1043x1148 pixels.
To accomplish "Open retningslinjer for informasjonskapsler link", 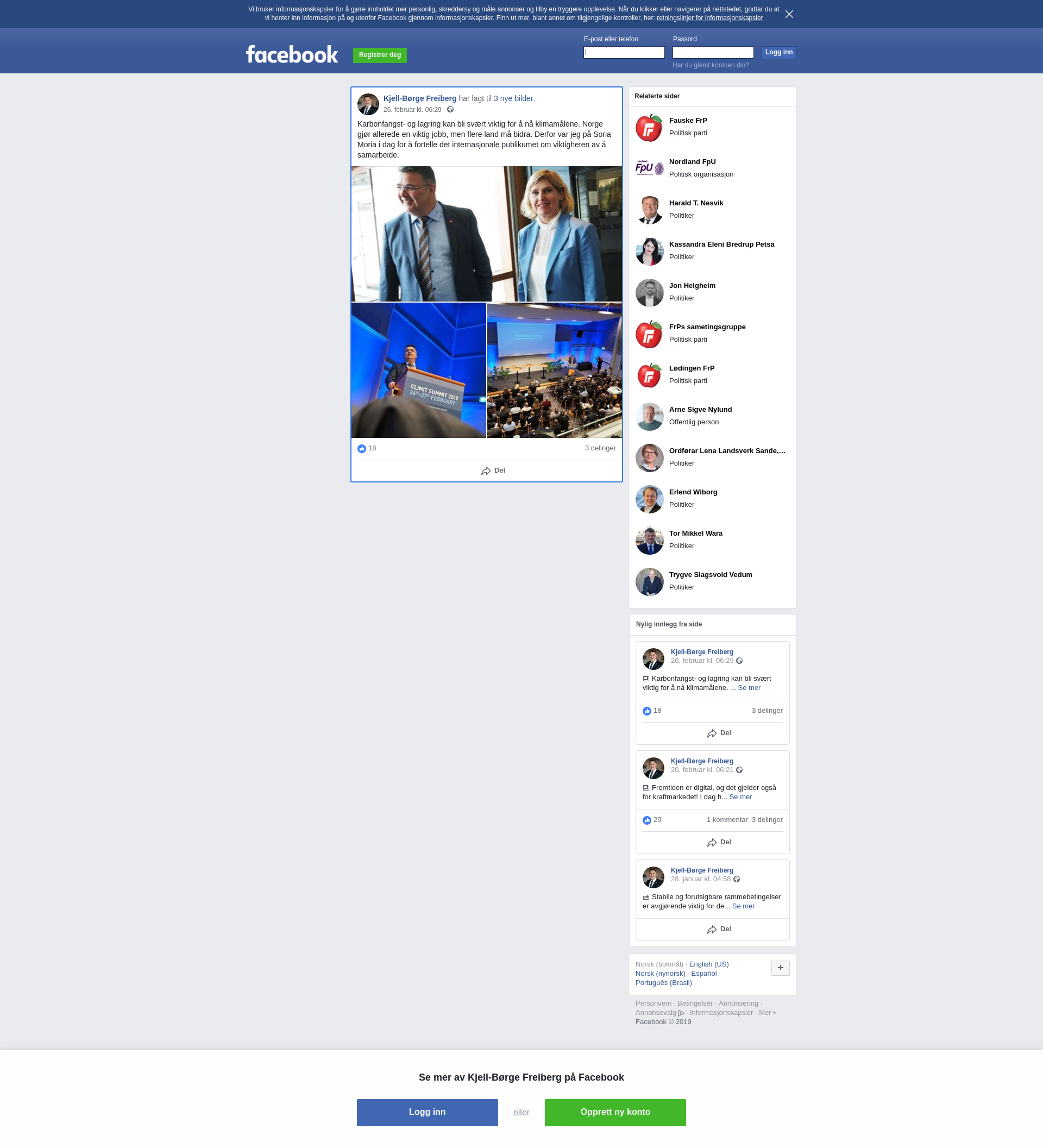I will (x=709, y=18).
